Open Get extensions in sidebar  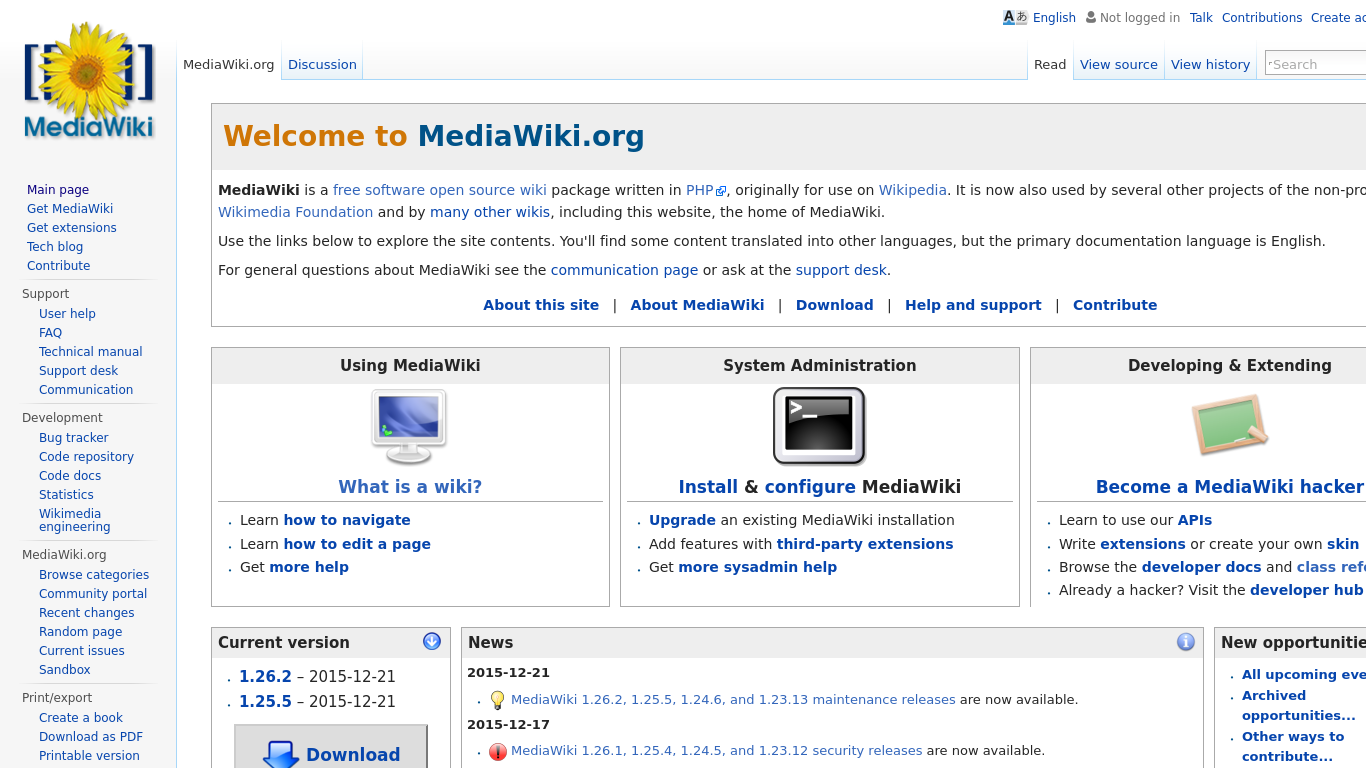point(72,228)
